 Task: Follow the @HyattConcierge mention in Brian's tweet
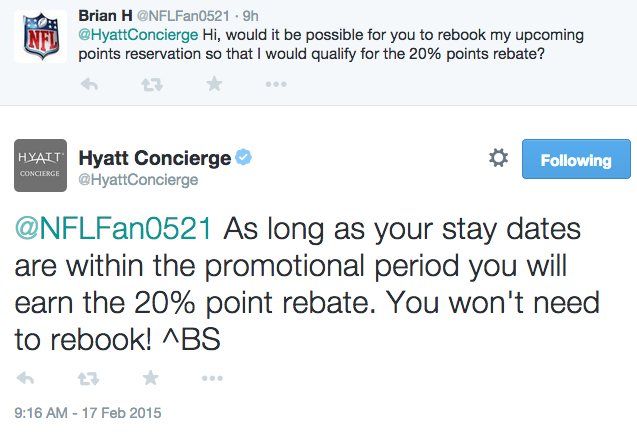(x=138, y=35)
